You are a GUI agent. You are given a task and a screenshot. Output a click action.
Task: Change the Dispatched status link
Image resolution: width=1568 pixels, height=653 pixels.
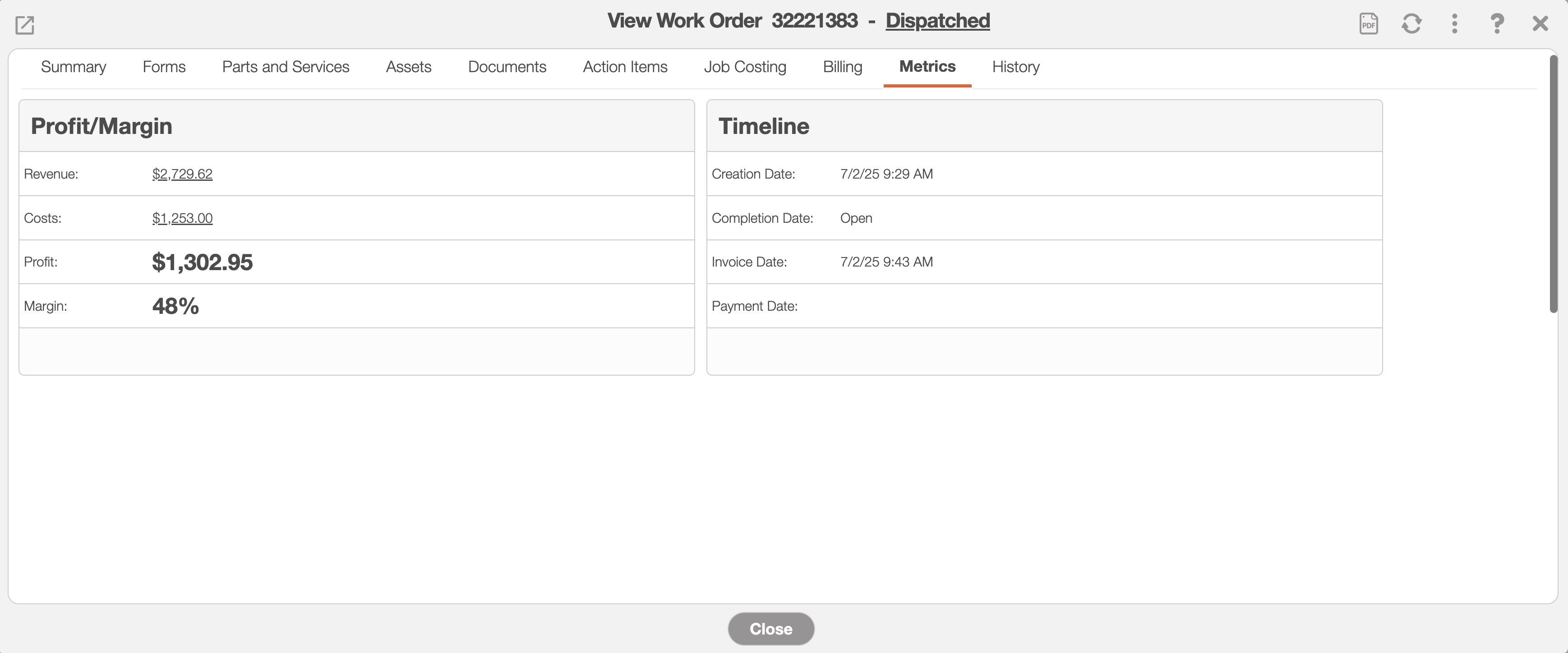(937, 21)
